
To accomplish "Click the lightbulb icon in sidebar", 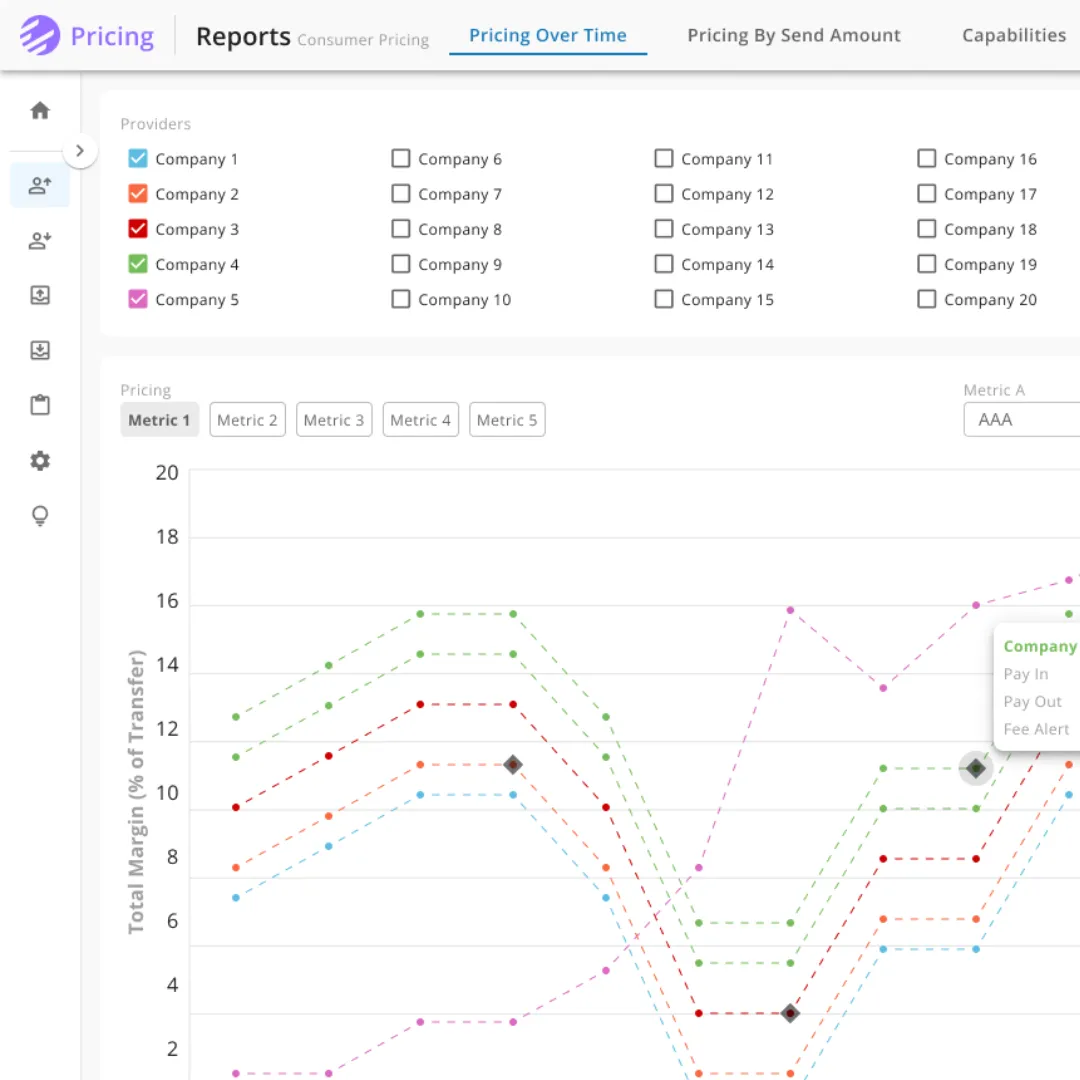I will tap(40, 516).
